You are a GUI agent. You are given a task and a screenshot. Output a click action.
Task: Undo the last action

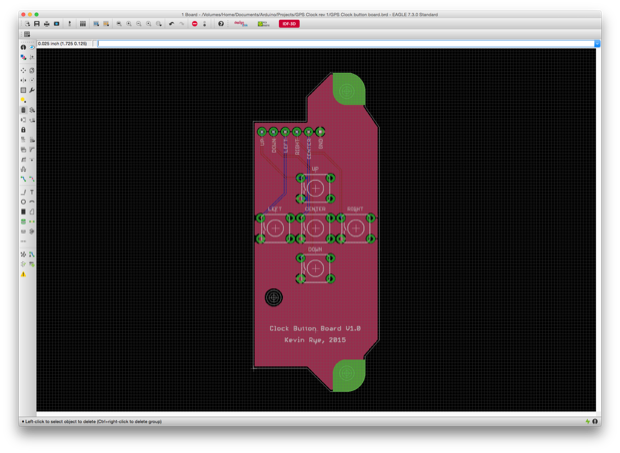tap(172, 24)
